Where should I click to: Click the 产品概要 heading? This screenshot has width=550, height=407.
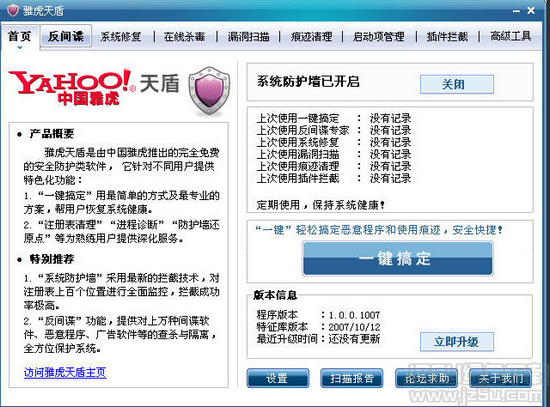52,134
